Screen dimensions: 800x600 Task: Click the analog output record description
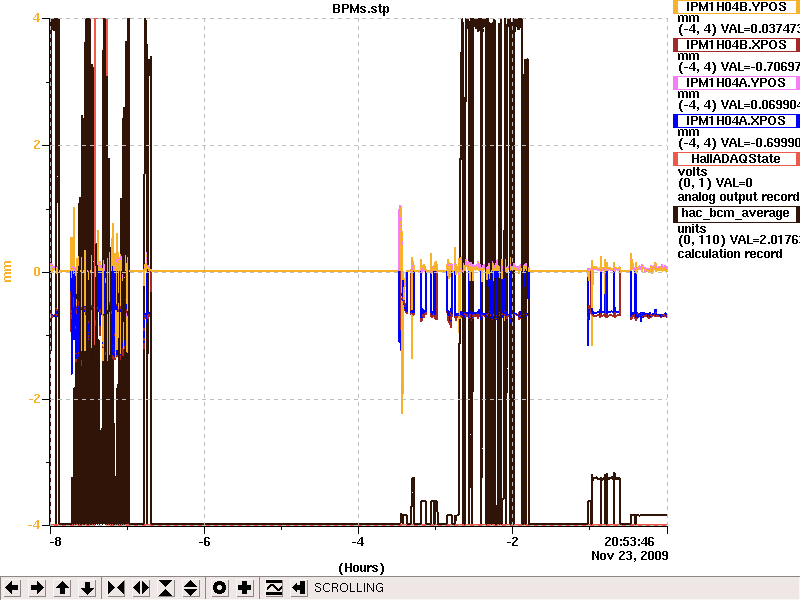[x=738, y=197]
